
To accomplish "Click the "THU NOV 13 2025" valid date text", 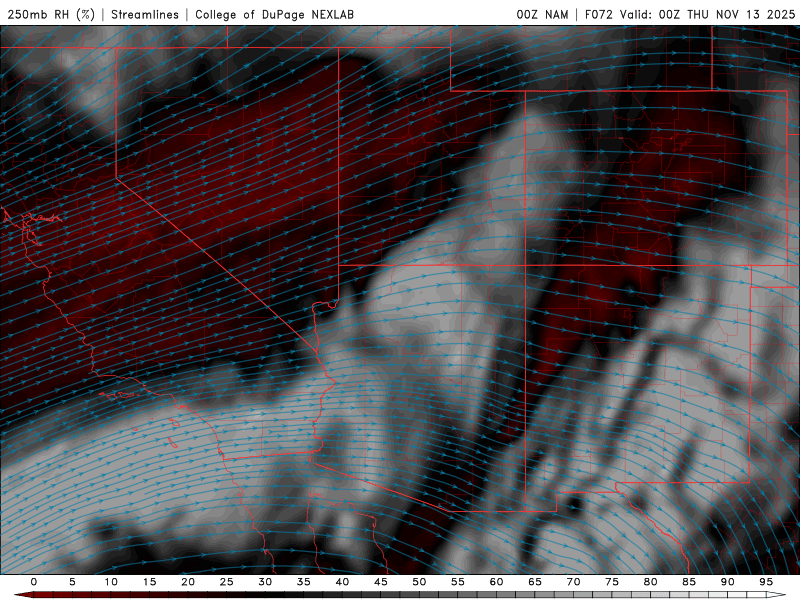I will click(741, 14).
